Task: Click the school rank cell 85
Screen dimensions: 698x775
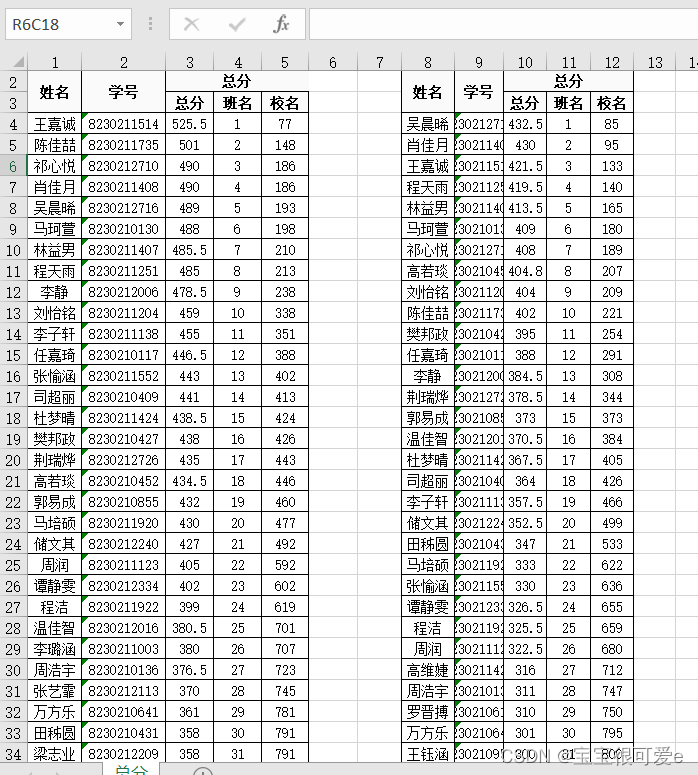Action: click(x=612, y=124)
